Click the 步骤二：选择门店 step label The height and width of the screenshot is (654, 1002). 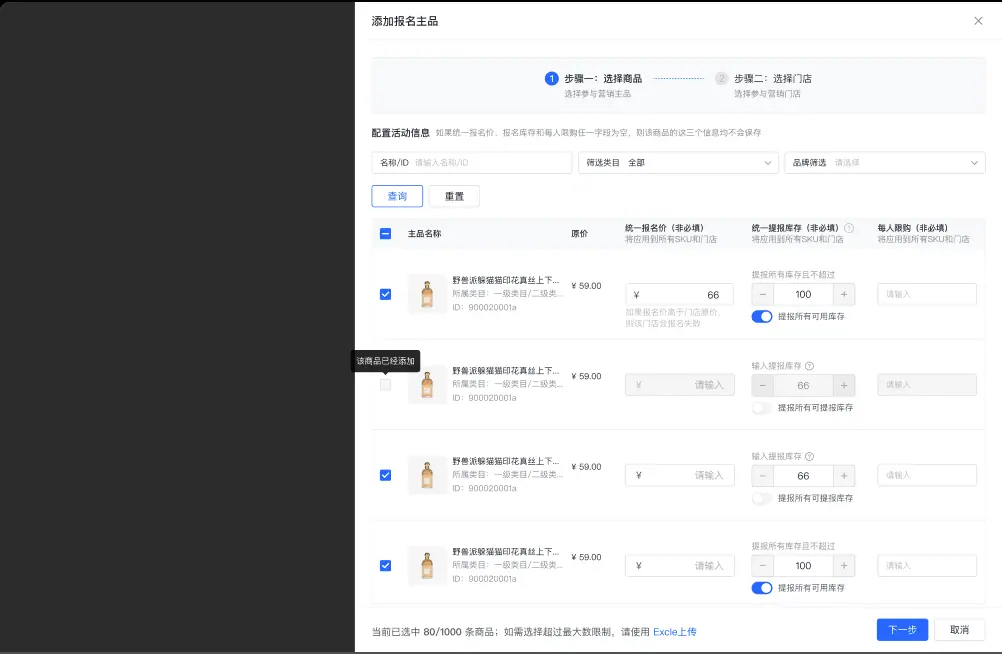tap(773, 79)
